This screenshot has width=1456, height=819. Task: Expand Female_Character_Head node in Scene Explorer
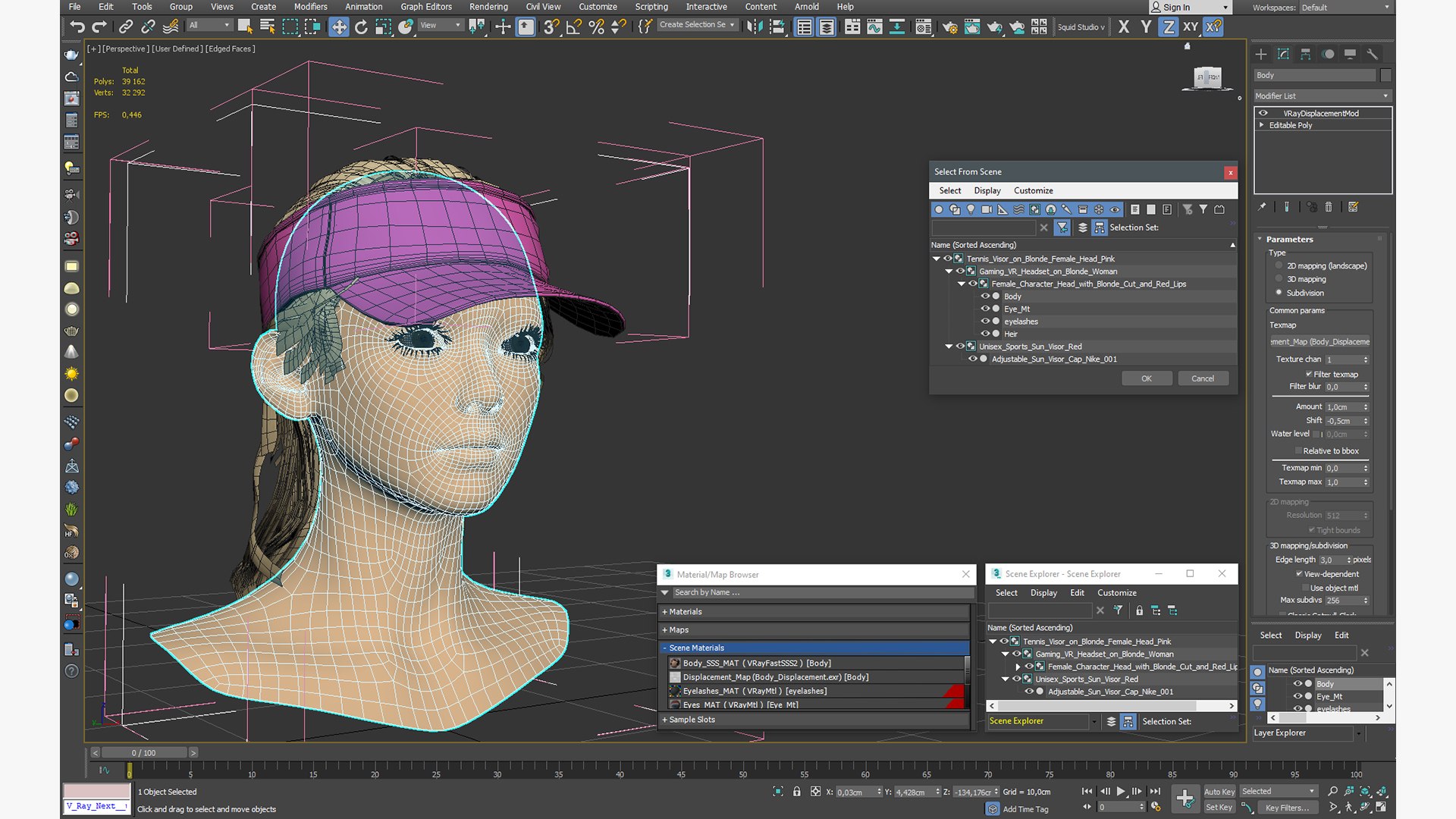[1018, 667]
